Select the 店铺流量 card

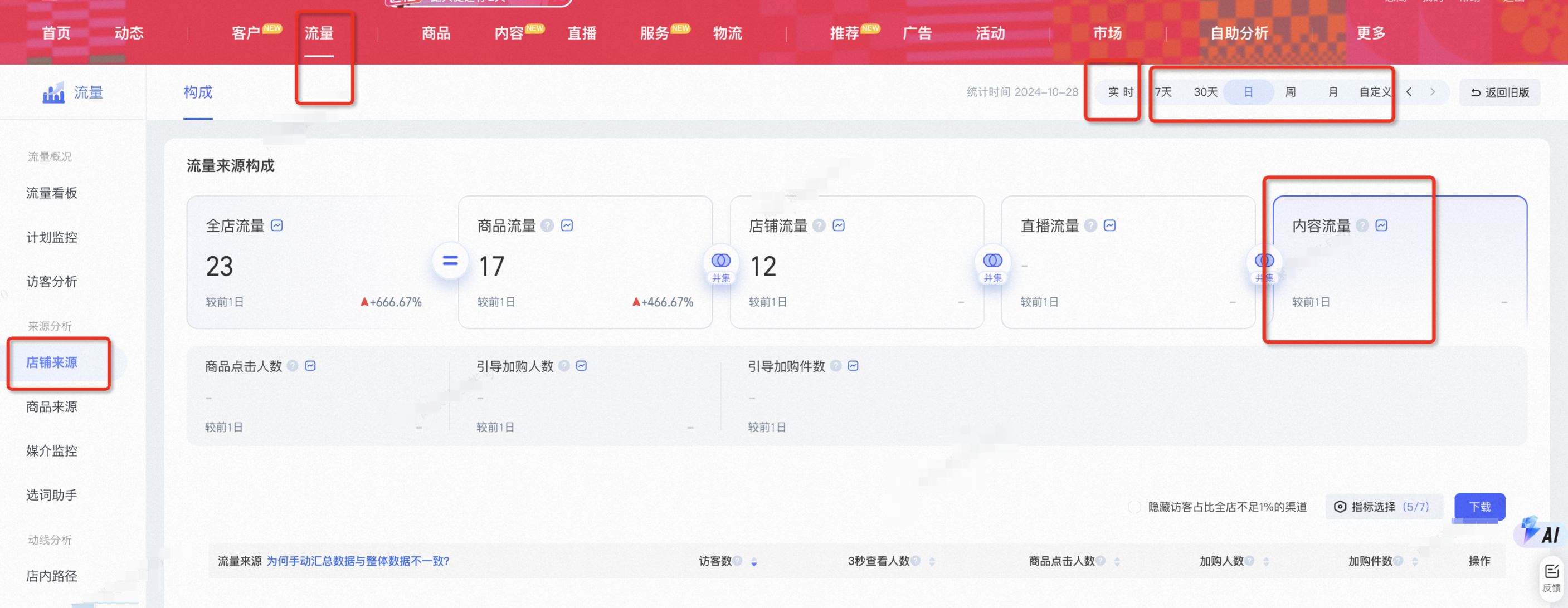point(857,262)
